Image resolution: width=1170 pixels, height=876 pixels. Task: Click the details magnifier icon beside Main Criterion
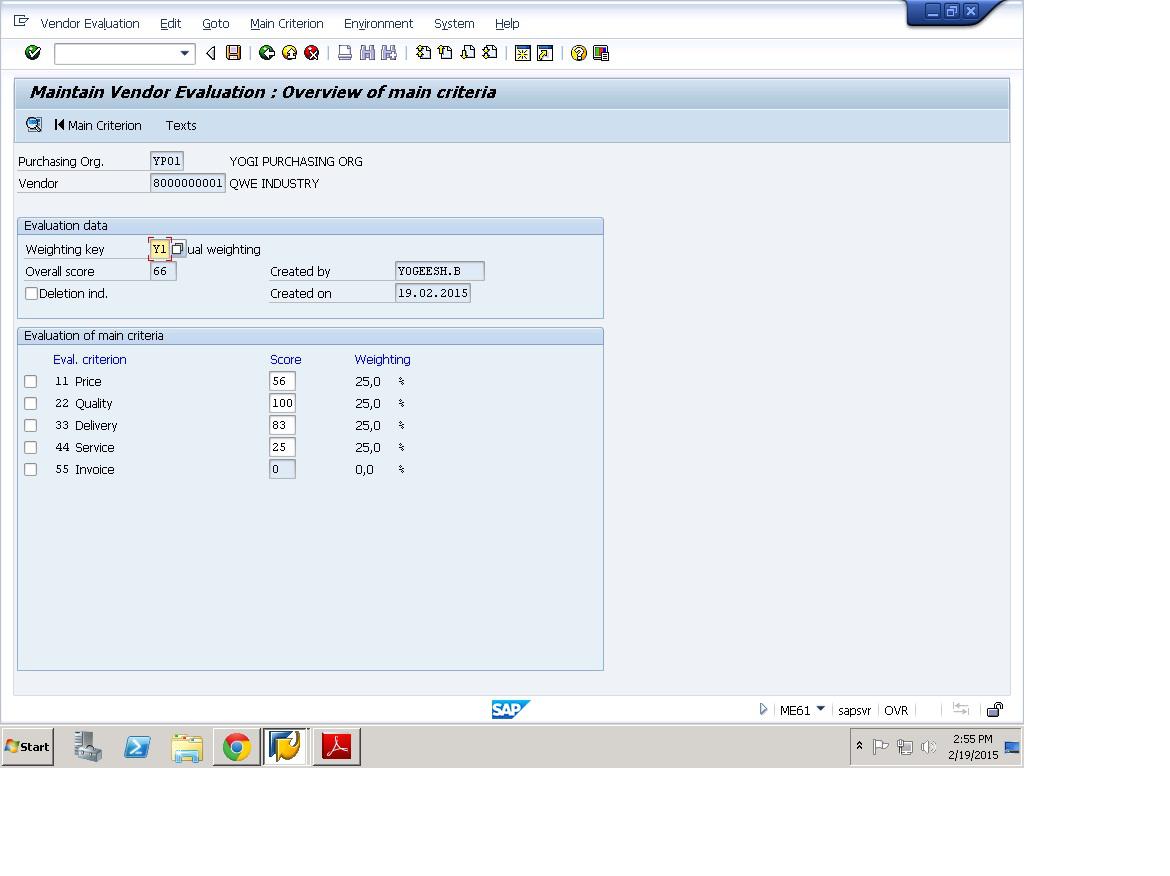(34, 125)
